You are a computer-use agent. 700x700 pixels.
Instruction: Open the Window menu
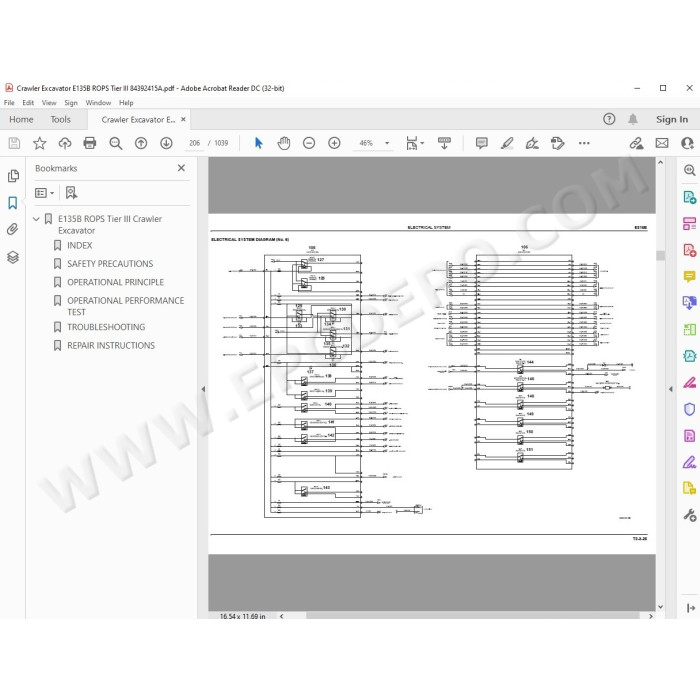98,103
